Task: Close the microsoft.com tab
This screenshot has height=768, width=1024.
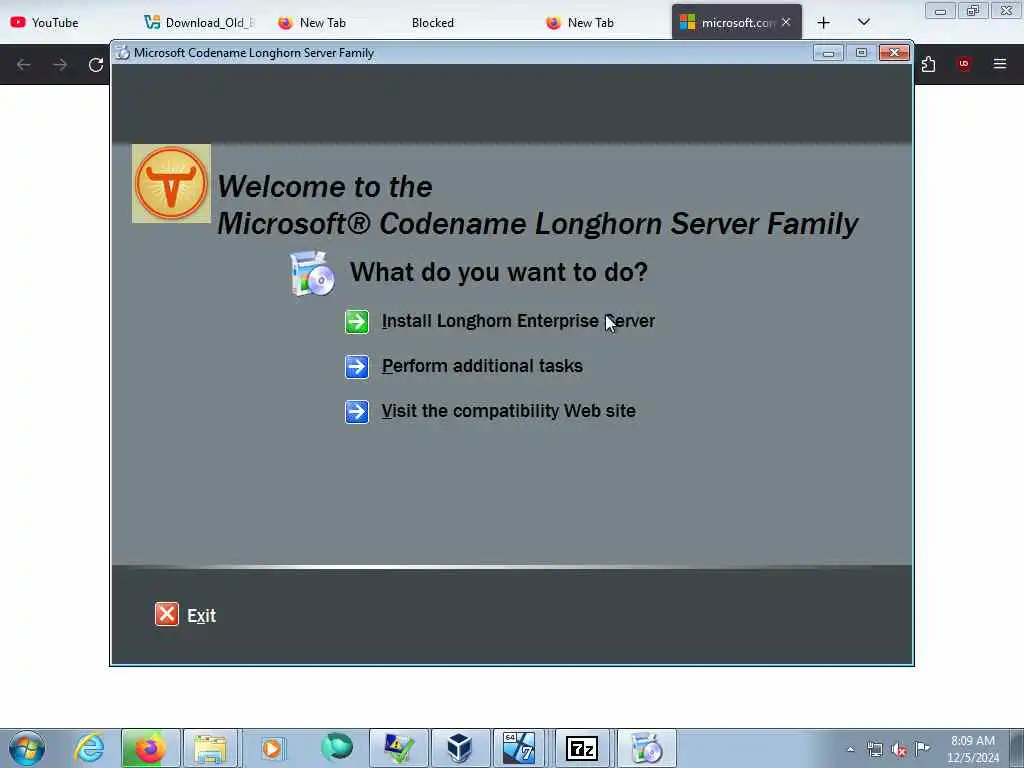Action: 786,22
